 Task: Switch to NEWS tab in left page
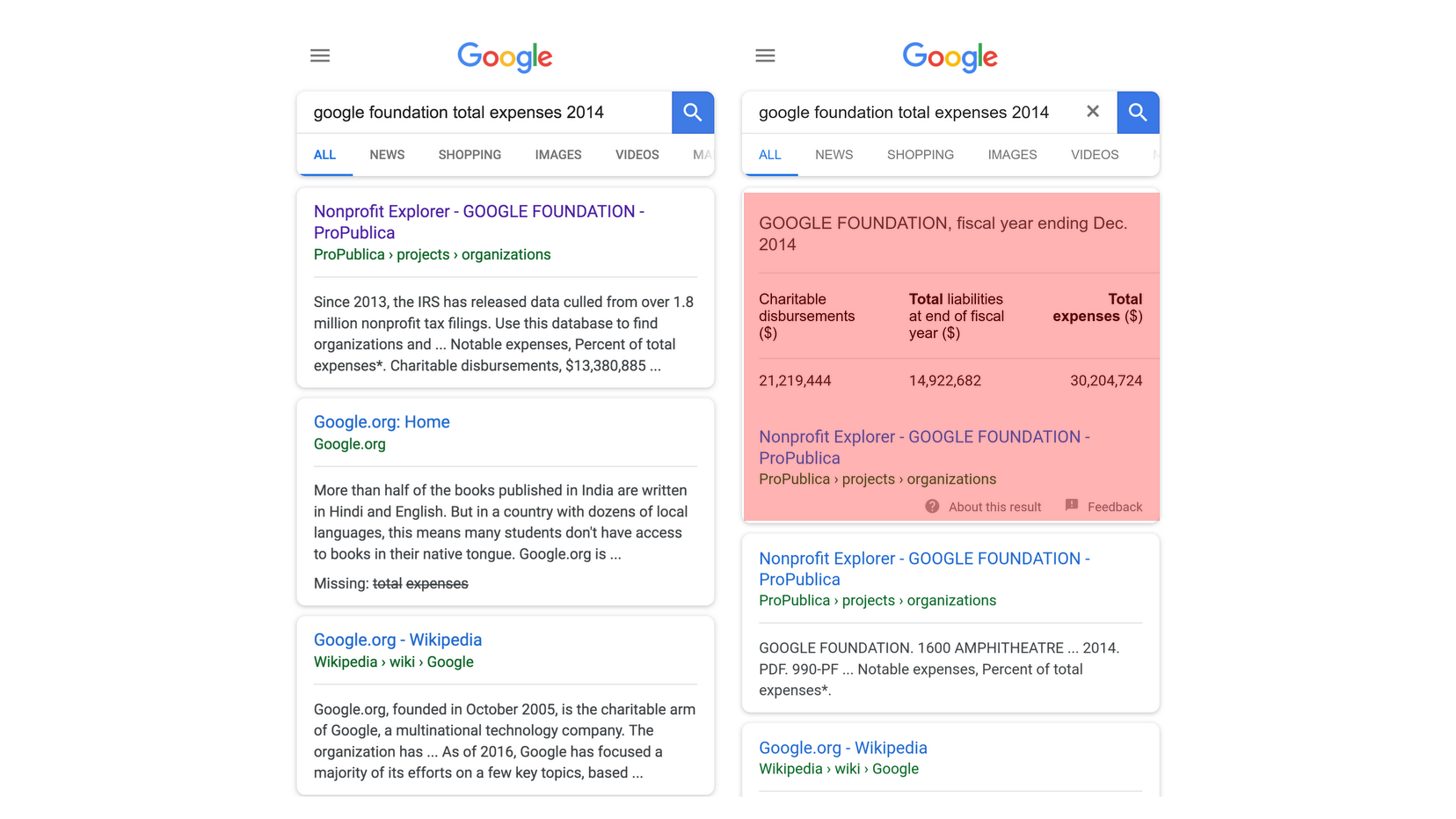point(387,155)
